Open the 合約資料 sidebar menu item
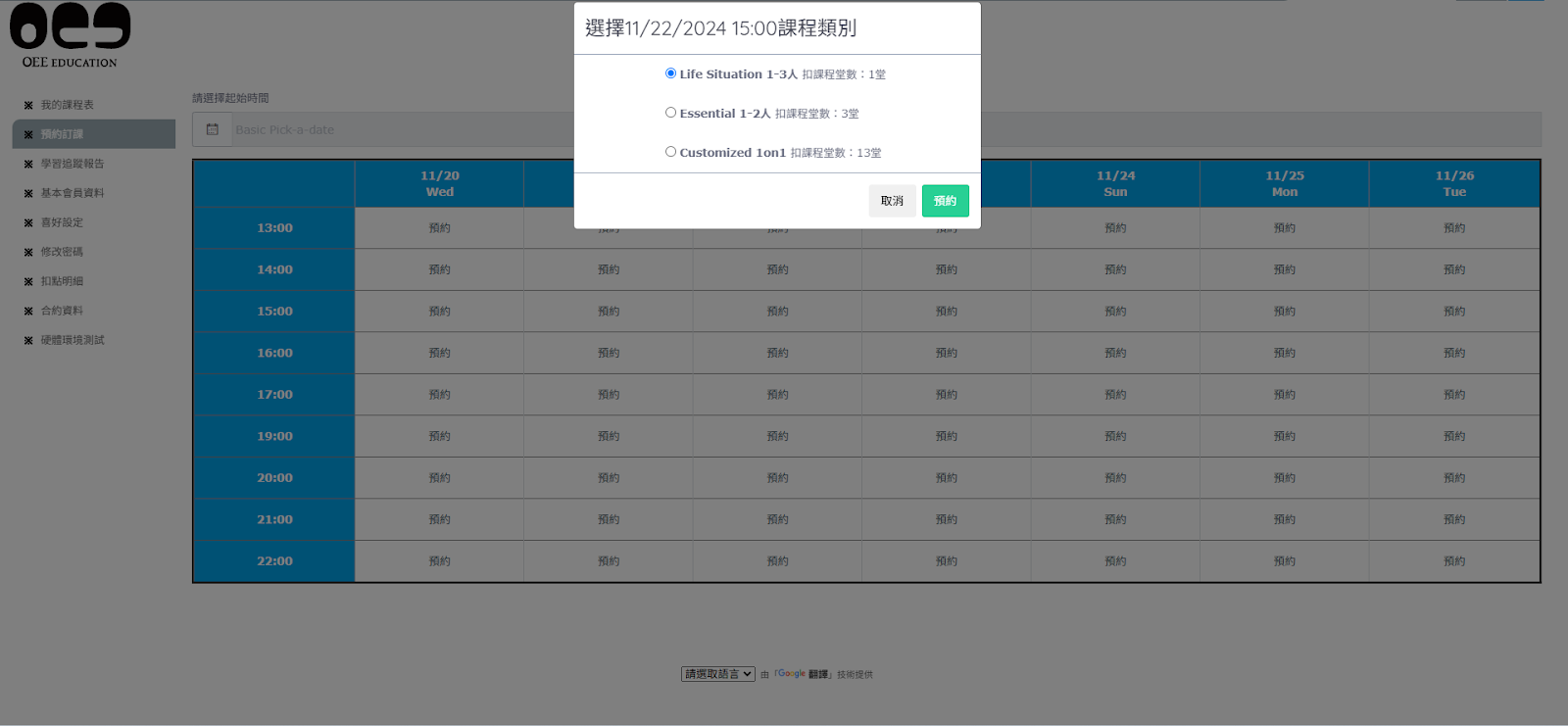The width and height of the screenshot is (1568, 726). point(94,311)
